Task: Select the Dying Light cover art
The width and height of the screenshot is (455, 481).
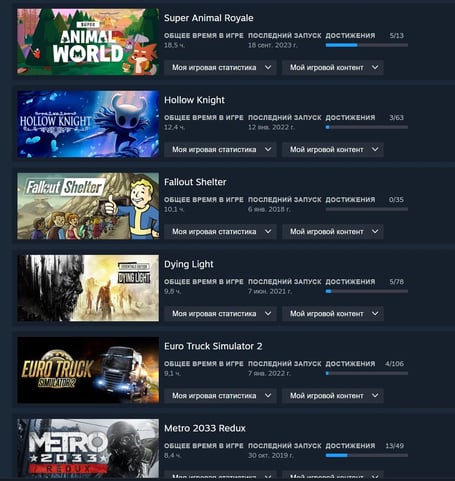Action: tap(88, 288)
